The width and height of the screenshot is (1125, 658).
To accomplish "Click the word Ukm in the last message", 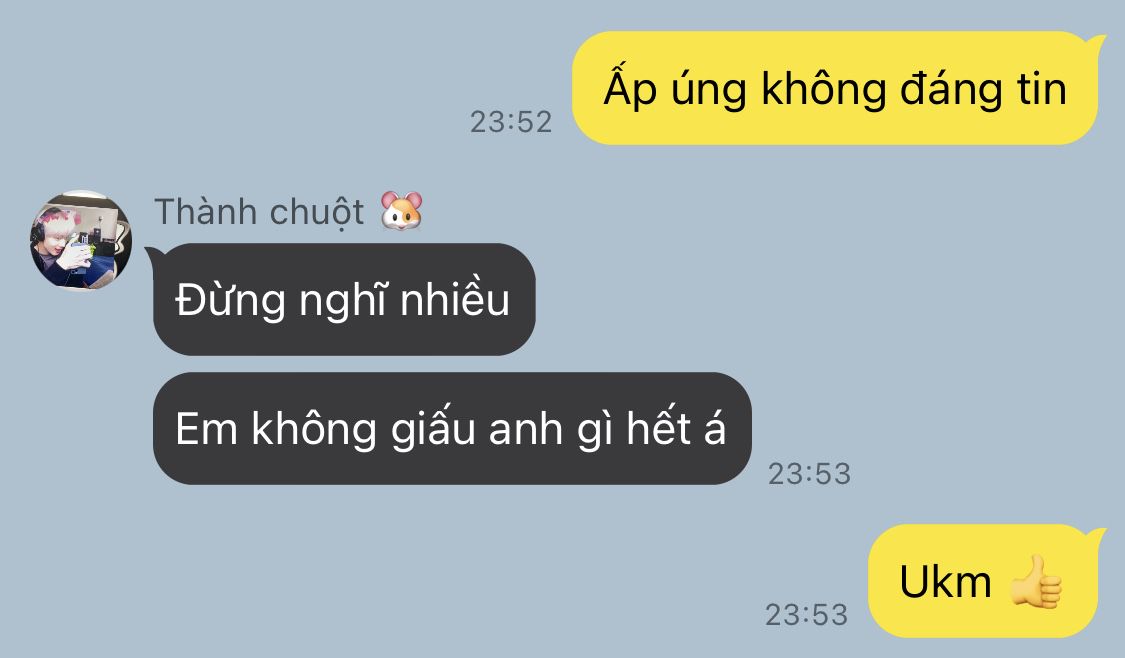I will click(x=946, y=581).
